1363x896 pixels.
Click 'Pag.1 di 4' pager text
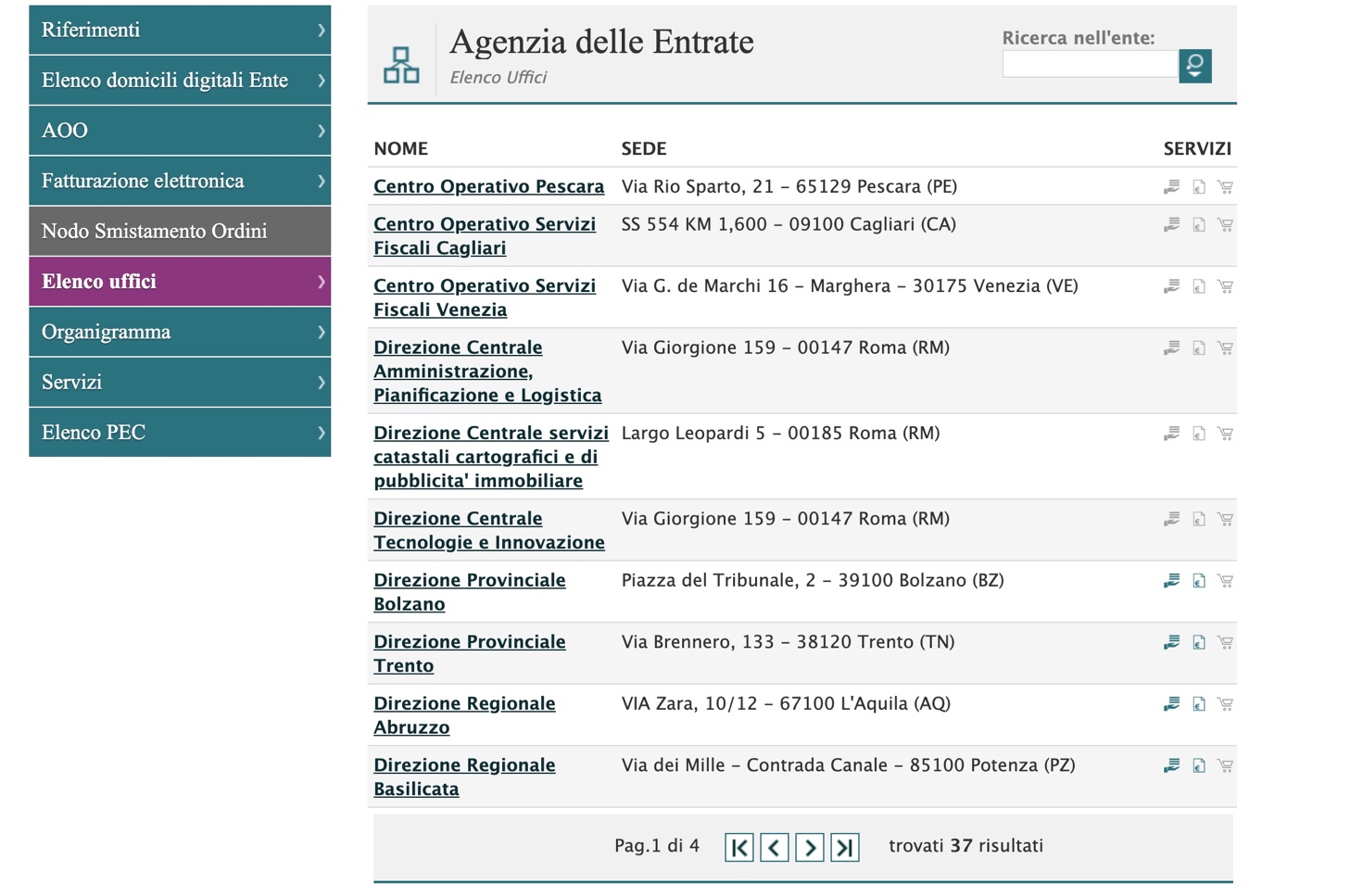click(657, 846)
